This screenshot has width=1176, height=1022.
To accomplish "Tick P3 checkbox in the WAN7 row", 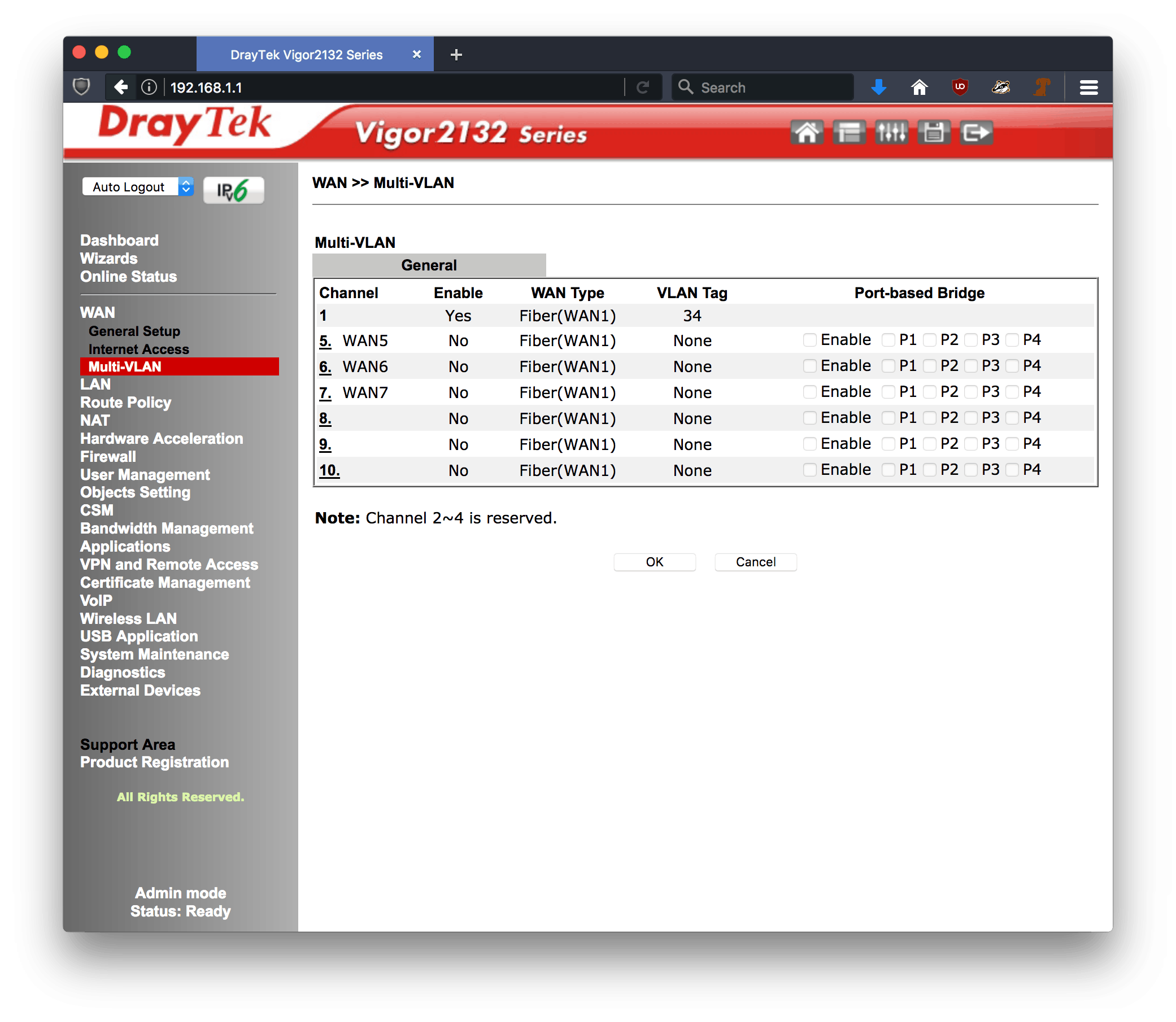I will (x=970, y=392).
